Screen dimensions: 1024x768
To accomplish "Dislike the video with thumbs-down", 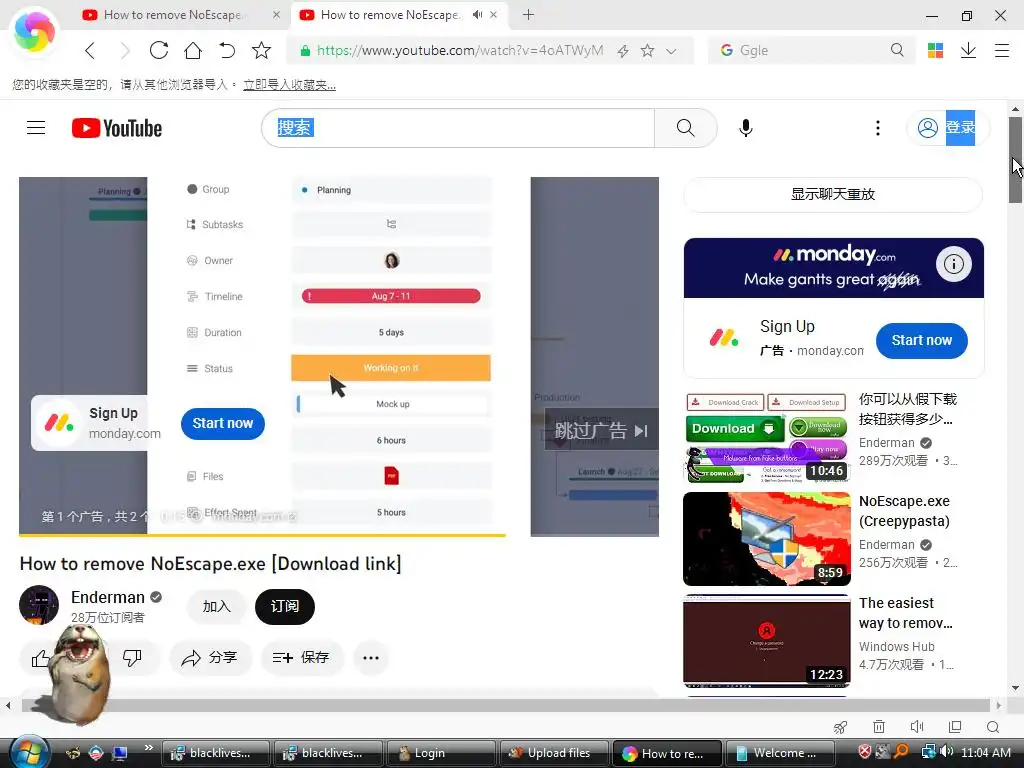I will tap(132, 658).
